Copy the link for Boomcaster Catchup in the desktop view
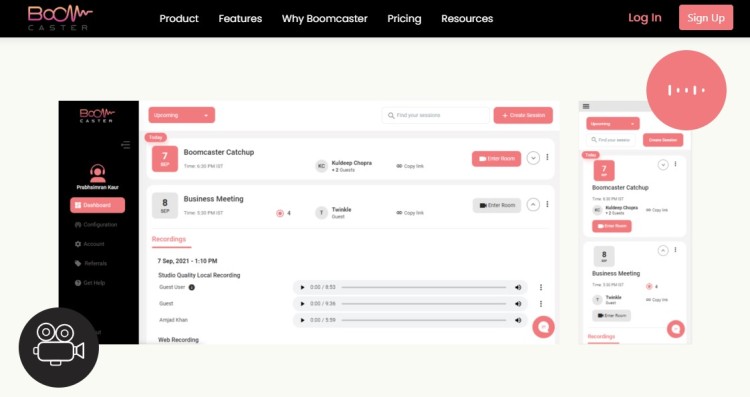 point(410,166)
